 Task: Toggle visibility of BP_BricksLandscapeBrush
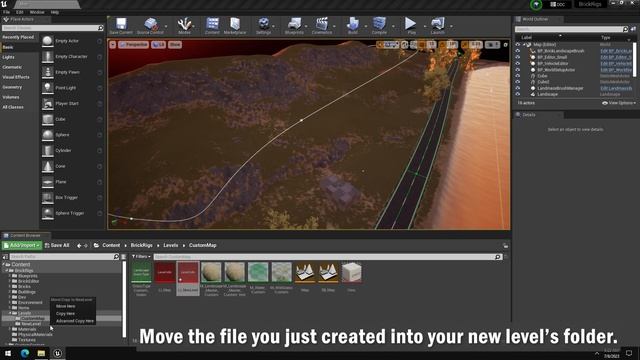tap(518, 51)
